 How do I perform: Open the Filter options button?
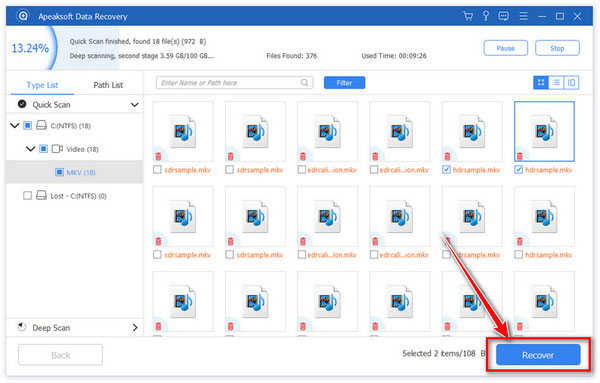coord(344,83)
